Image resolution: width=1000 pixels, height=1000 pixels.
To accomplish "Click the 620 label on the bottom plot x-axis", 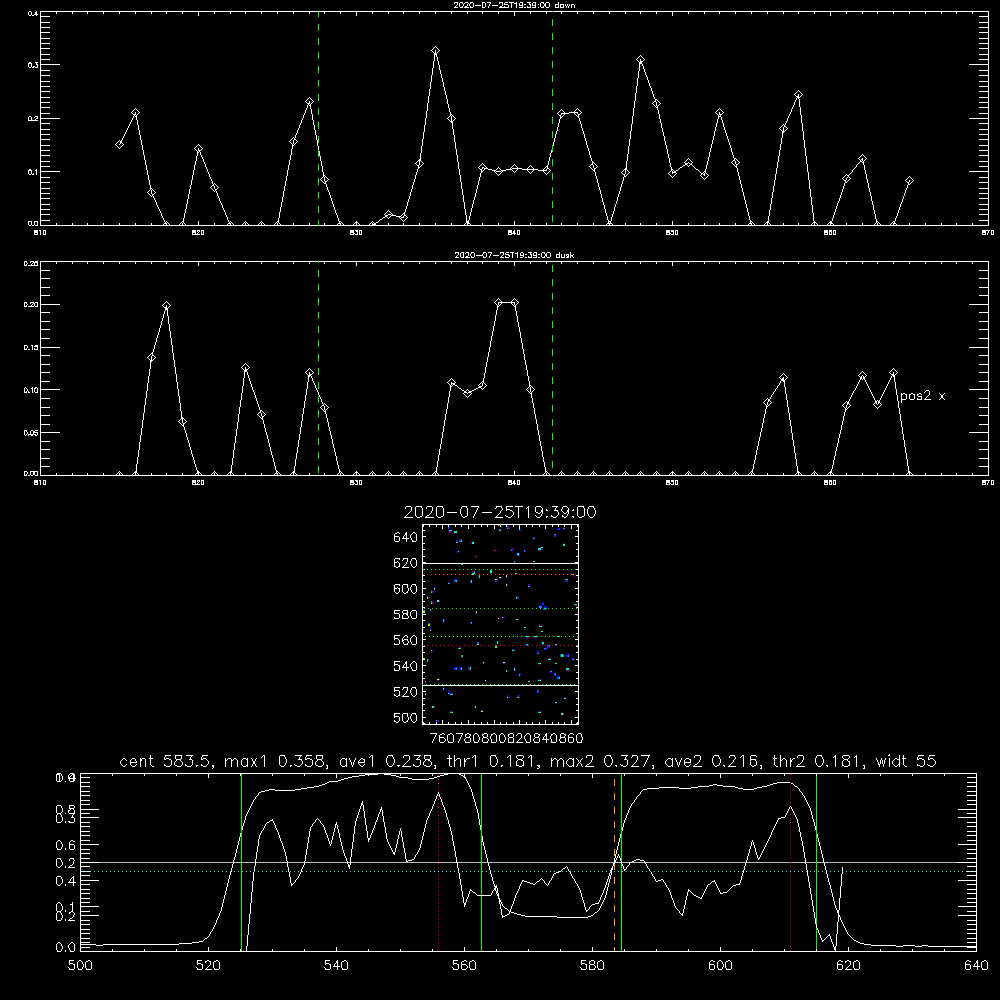I will coord(848,966).
